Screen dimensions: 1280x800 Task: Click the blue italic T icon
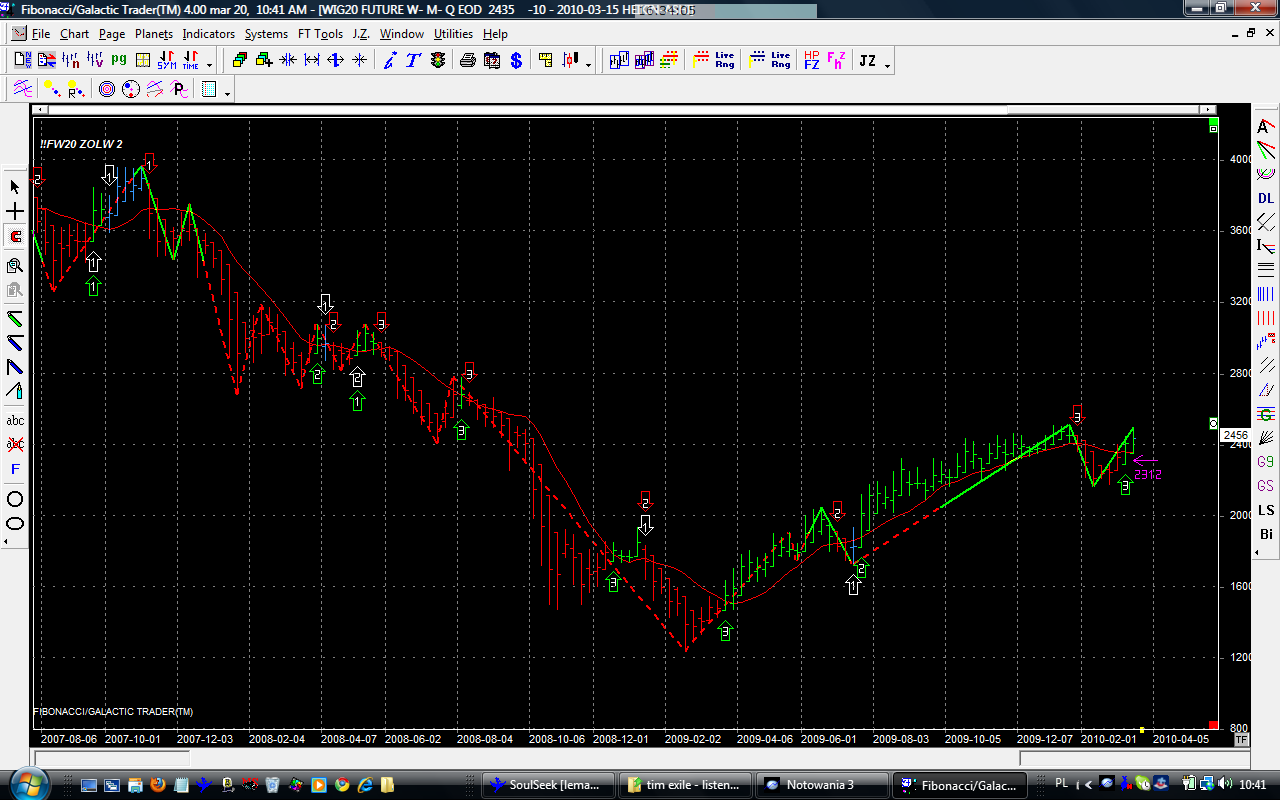413,61
